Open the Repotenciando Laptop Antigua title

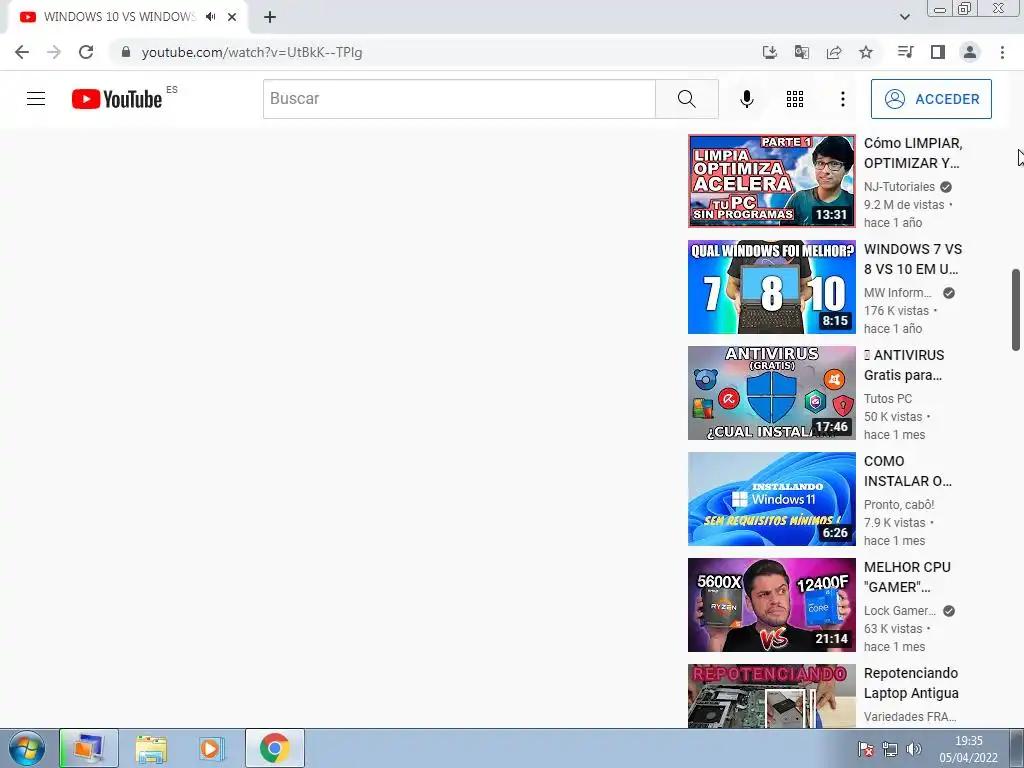click(911, 683)
